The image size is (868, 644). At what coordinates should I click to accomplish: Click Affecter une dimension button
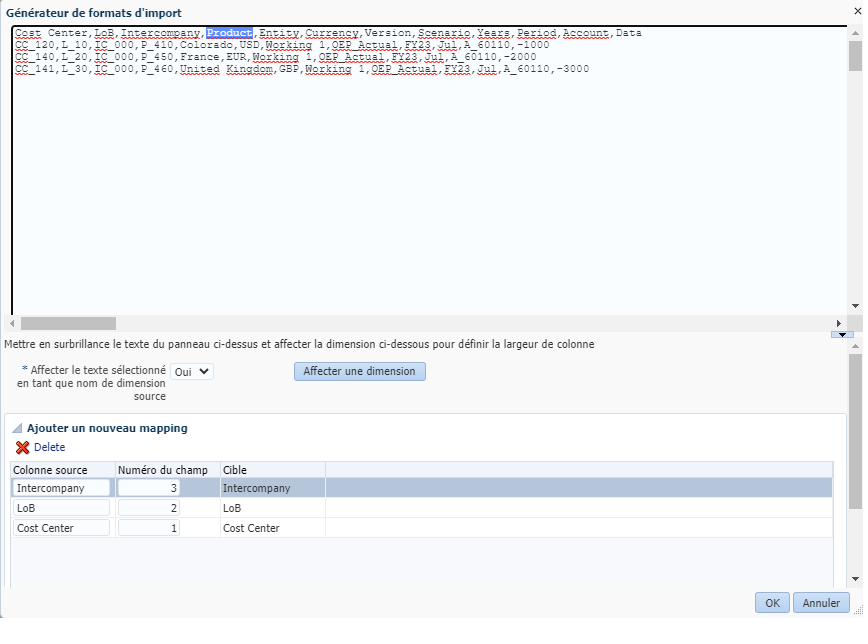(x=359, y=371)
